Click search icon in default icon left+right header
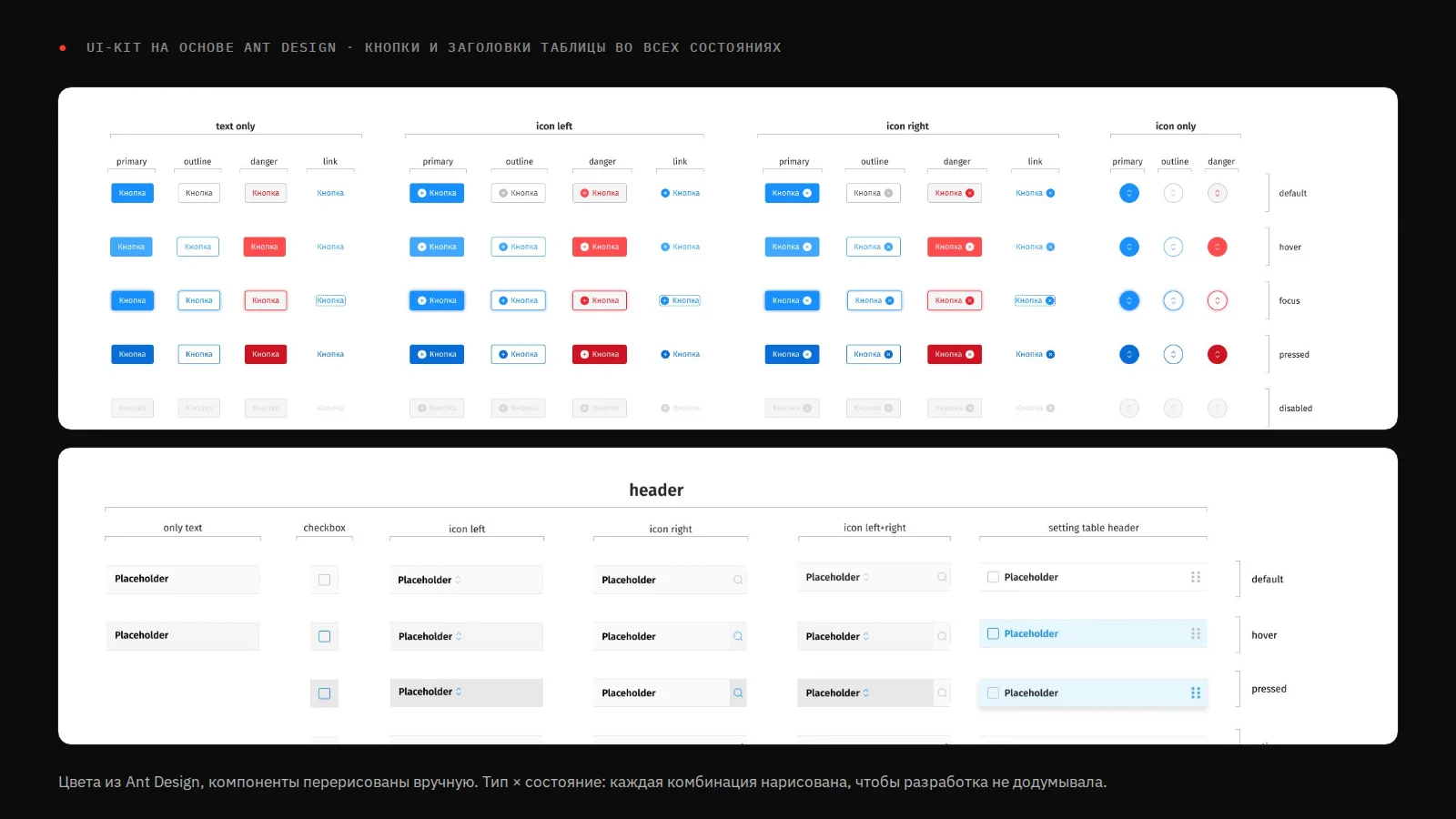This screenshot has height=819, width=1456. 942,577
